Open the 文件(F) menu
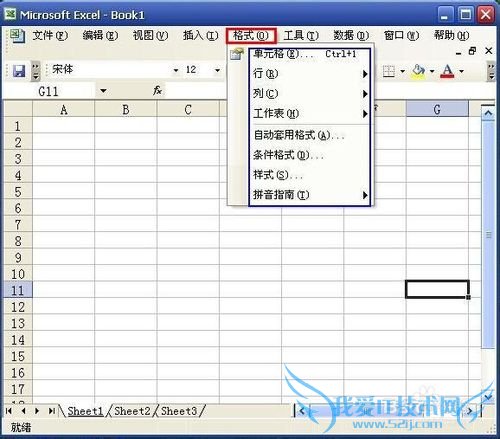The image size is (500, 439). pyautogui.click(x=50, y=35)
